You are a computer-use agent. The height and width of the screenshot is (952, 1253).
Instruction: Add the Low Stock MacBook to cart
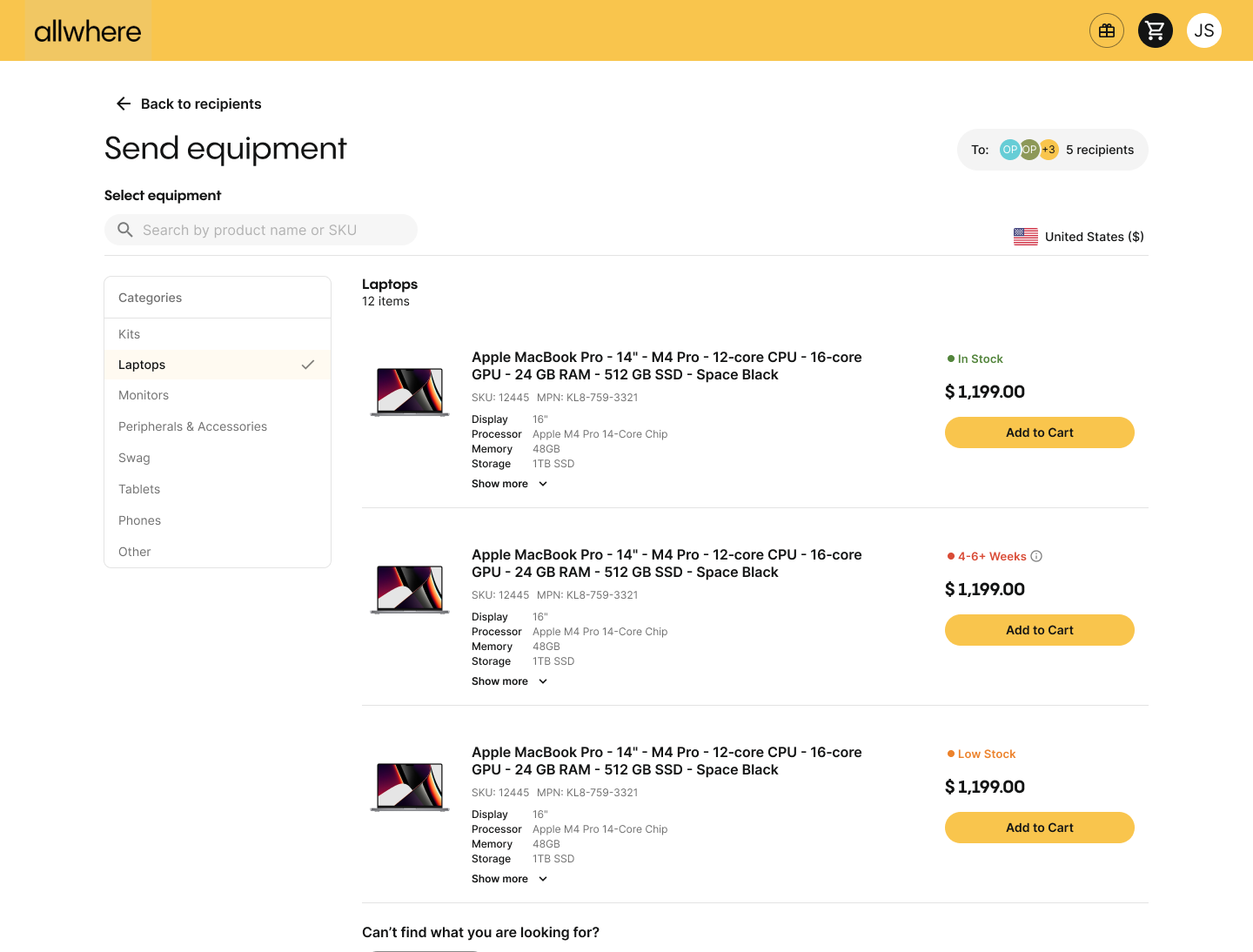pyautogui.click(x=1039, y=828)
